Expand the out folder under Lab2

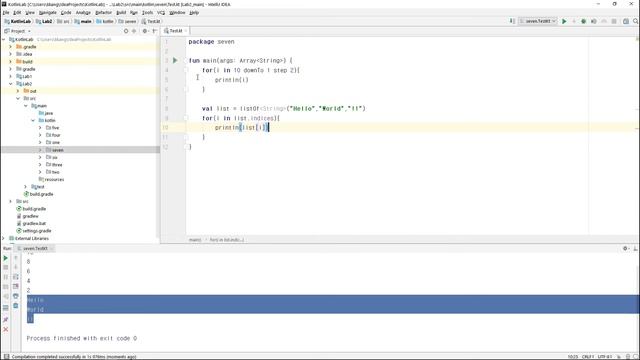tap(18, 91)
